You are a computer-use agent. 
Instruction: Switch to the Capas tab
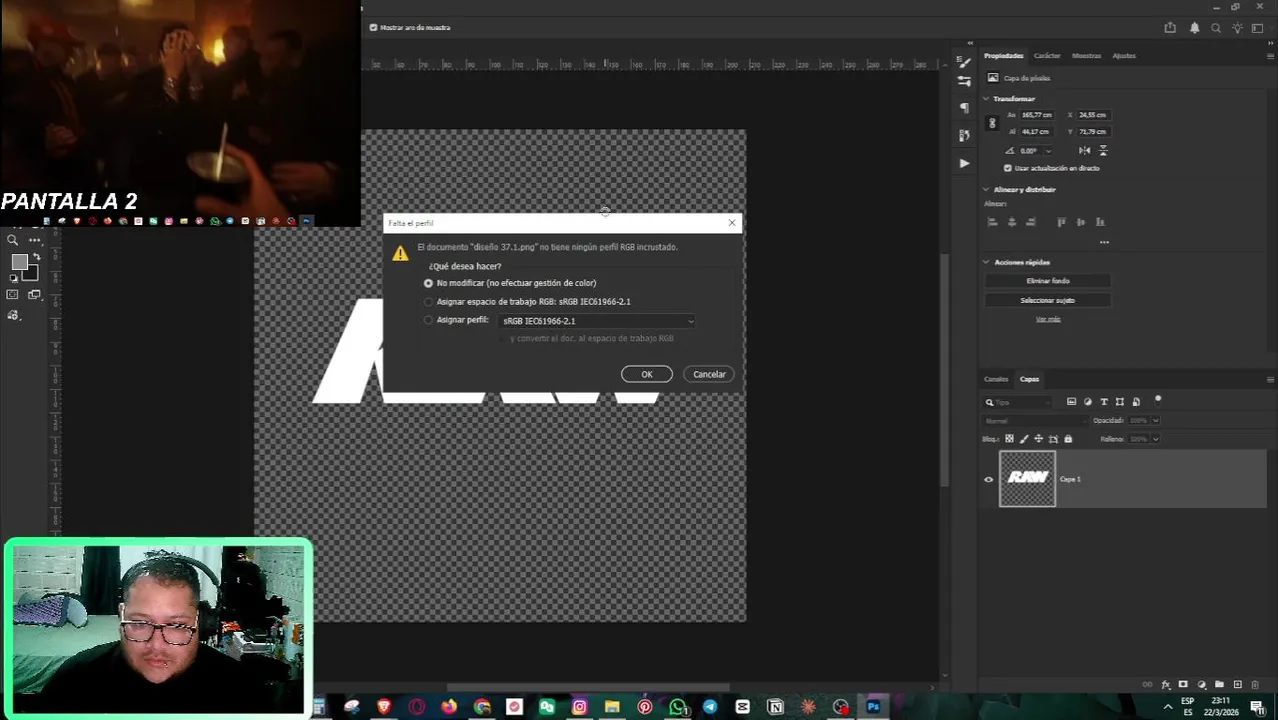point(1029,379)
